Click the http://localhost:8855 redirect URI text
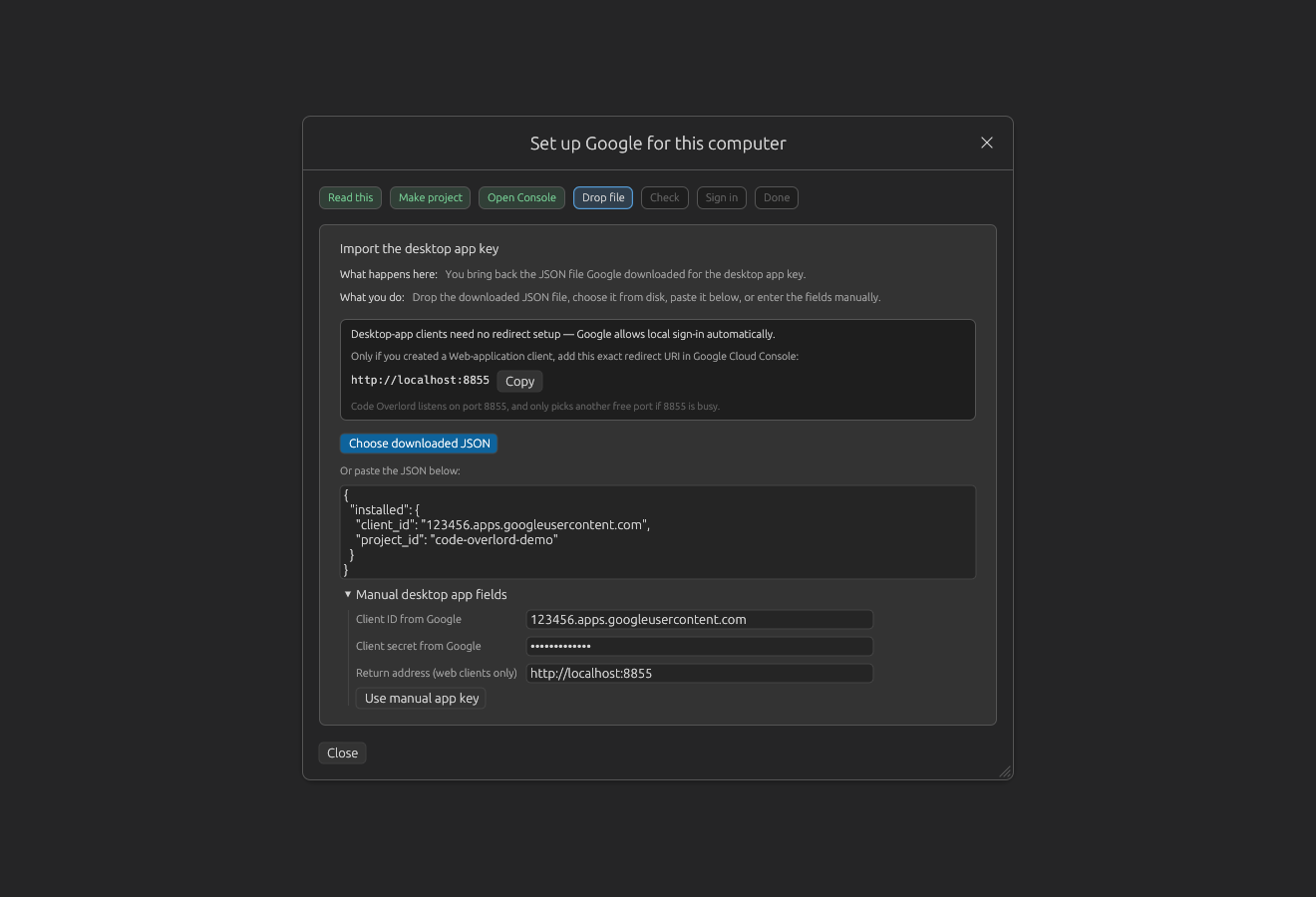This screenshot has width=1316, height=897. 420,380
